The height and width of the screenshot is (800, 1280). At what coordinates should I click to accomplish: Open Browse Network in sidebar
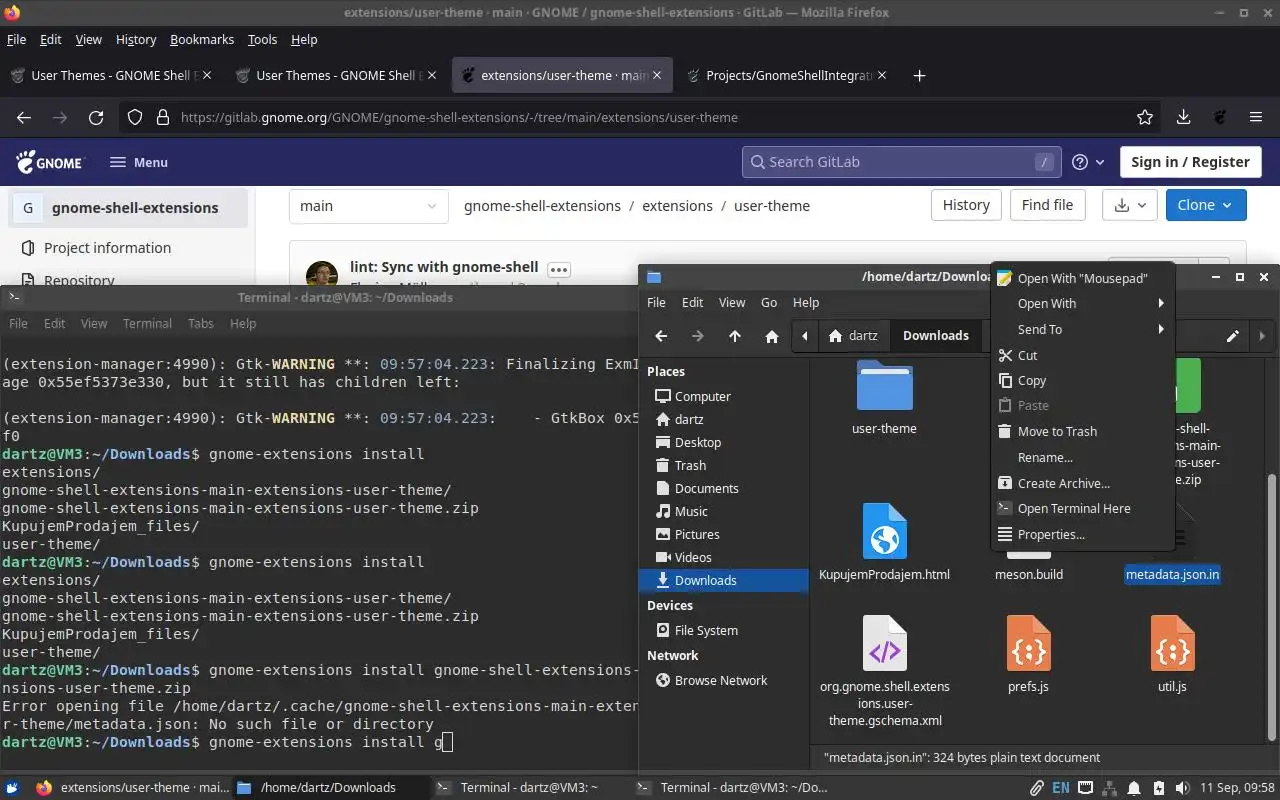(x=723, y=680)
